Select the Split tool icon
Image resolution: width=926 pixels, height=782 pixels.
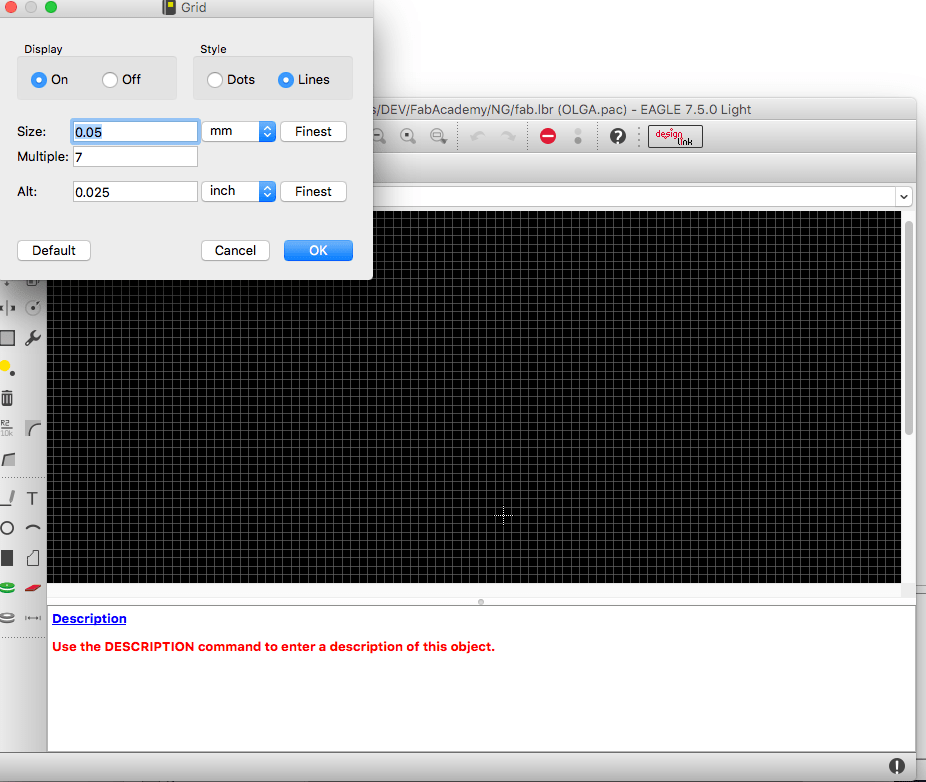tap(8, 459)
